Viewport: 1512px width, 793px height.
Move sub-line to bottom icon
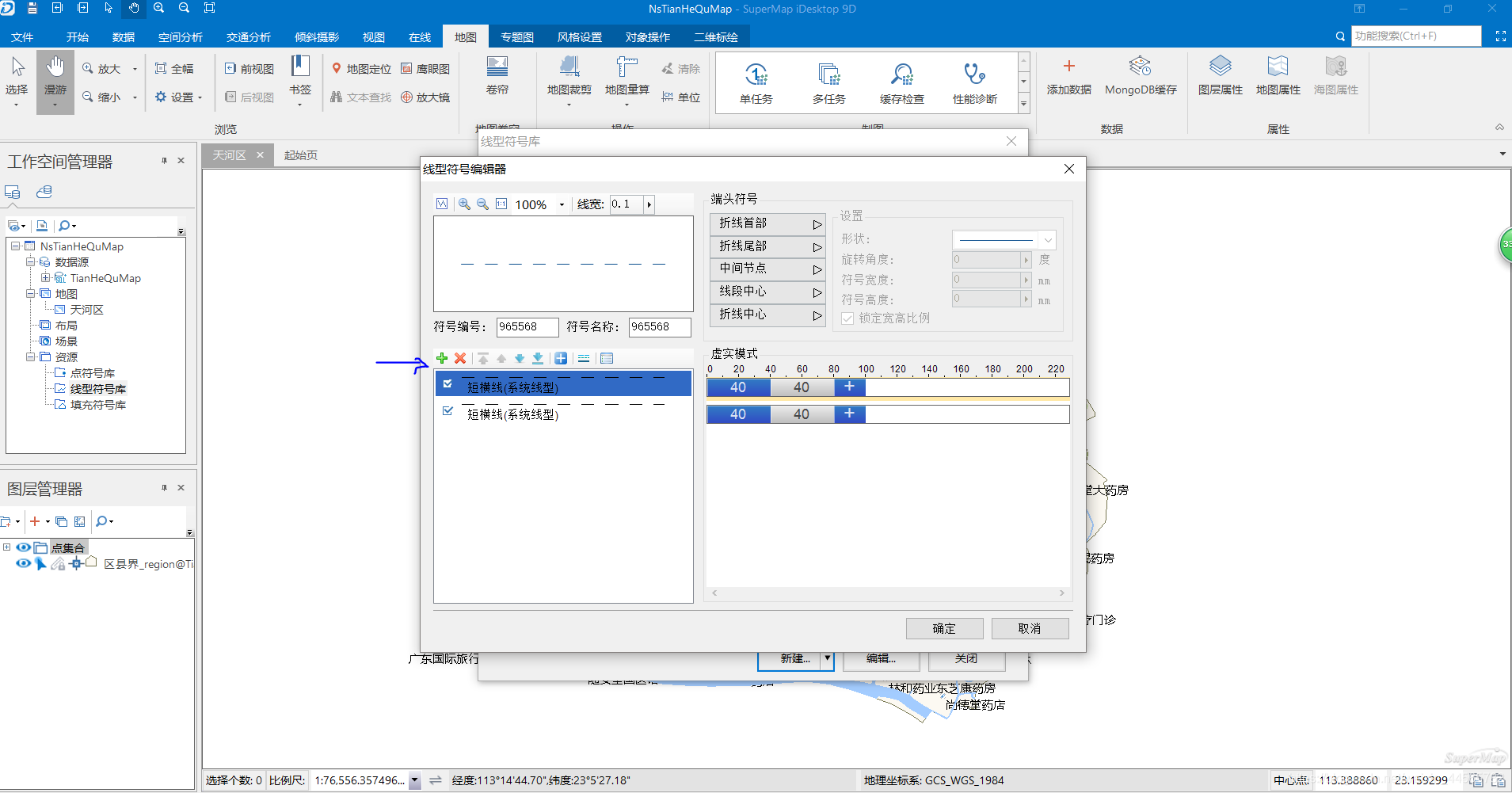[x=538, y=359]
